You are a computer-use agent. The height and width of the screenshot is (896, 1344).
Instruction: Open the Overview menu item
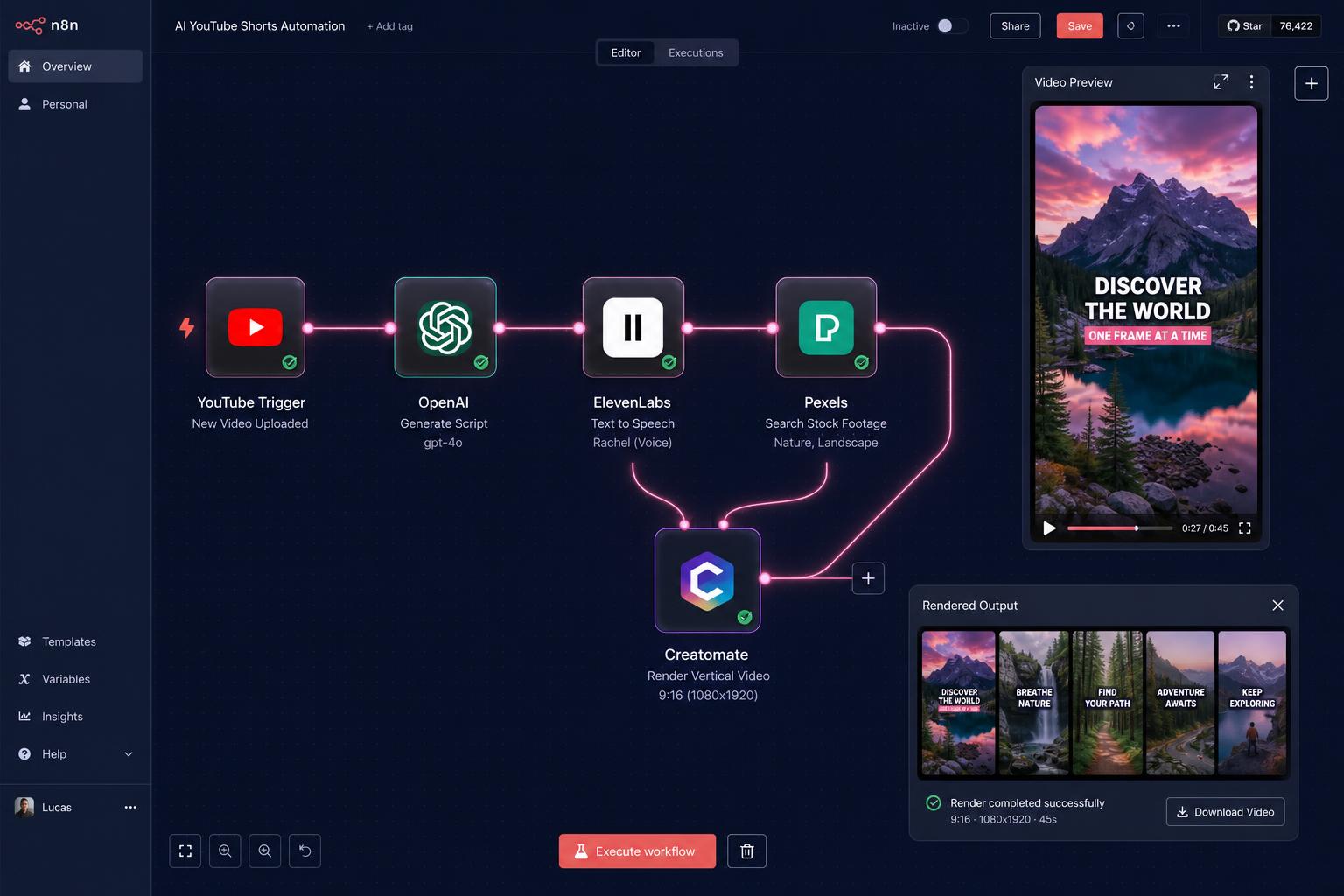pyautogui.click(x=75, y=66)
